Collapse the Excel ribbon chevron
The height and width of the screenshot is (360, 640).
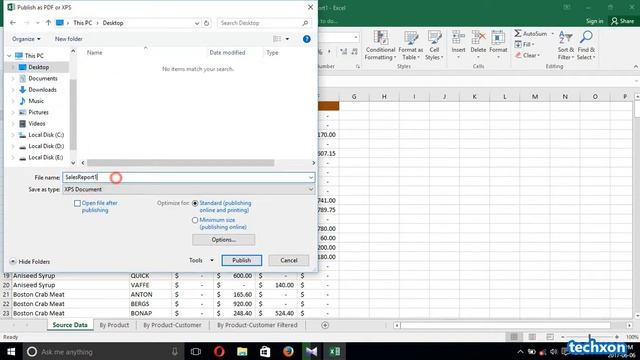tap(636, 66)
